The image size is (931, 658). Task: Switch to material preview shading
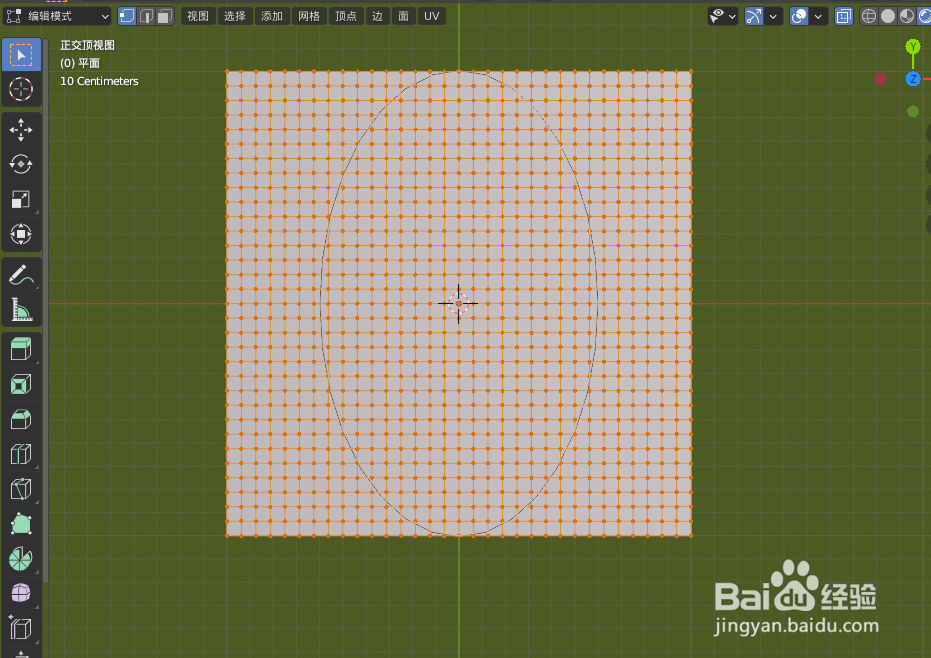[x=907, y=16]
